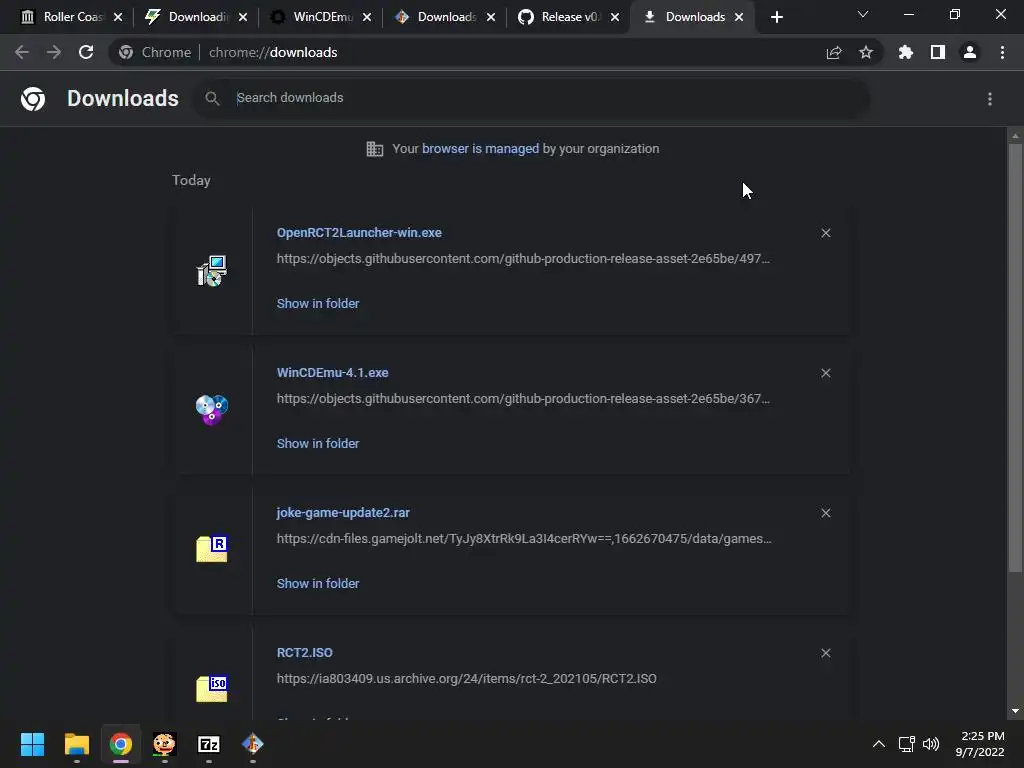Screen dimensions: 1024x768
Task: Open the cartoon face taskbar app
Action: [165, 744]
